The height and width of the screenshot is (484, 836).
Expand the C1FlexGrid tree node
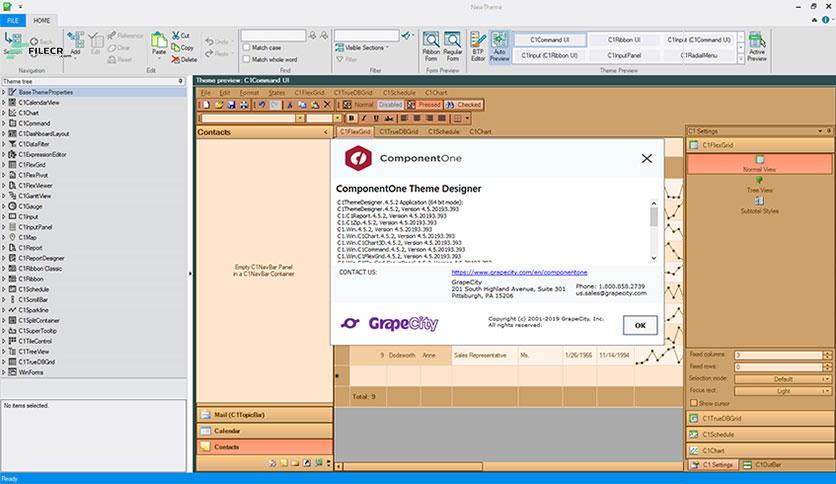[4, 165]
